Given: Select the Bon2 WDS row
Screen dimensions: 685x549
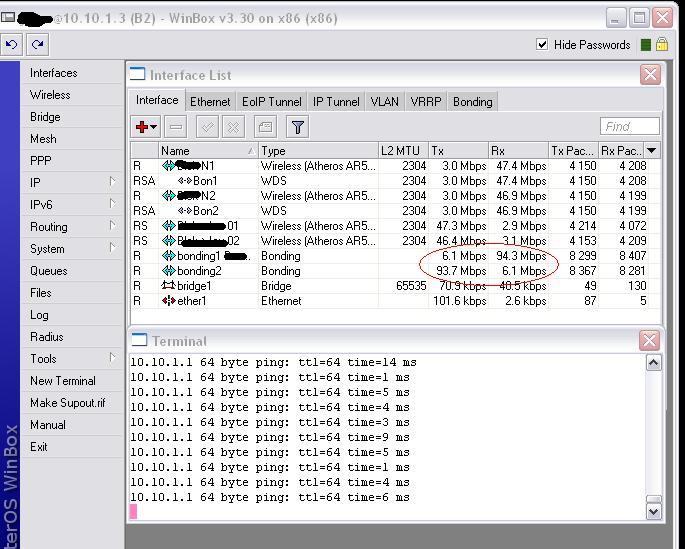Looking at the screenshot, I should [x=395, y=211].
